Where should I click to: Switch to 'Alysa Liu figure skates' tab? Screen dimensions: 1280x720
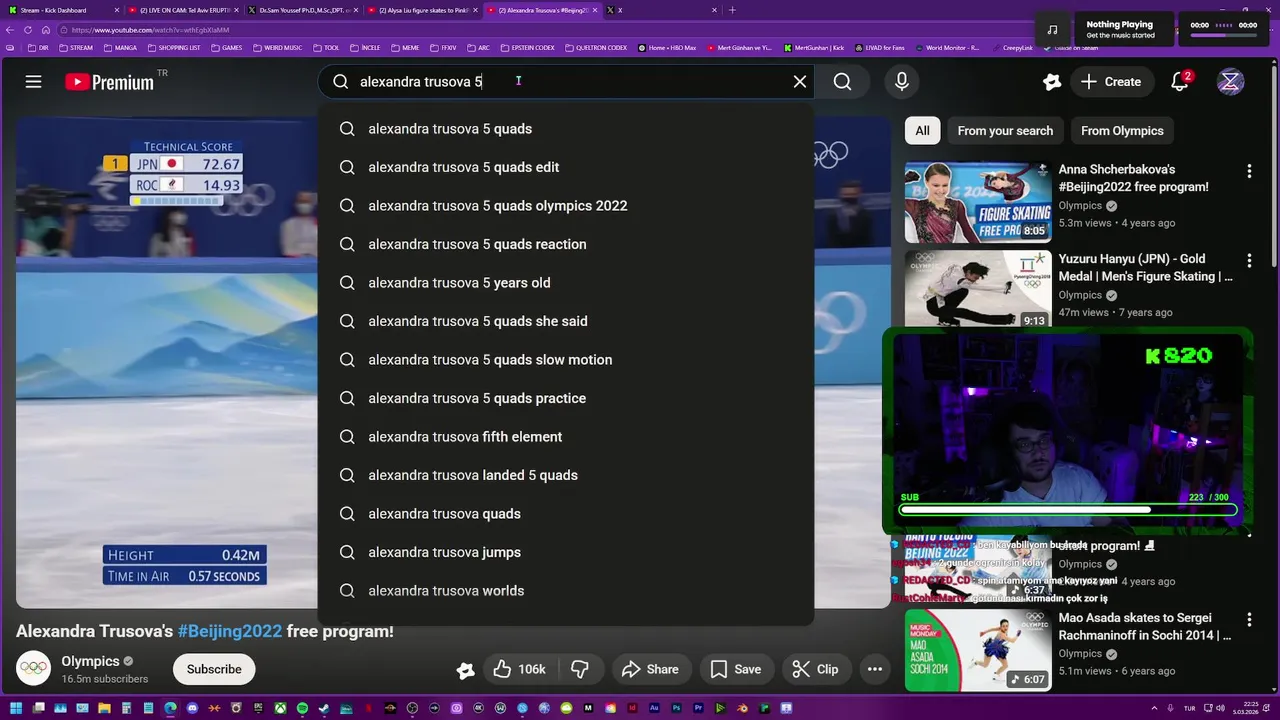pos(423,10)
